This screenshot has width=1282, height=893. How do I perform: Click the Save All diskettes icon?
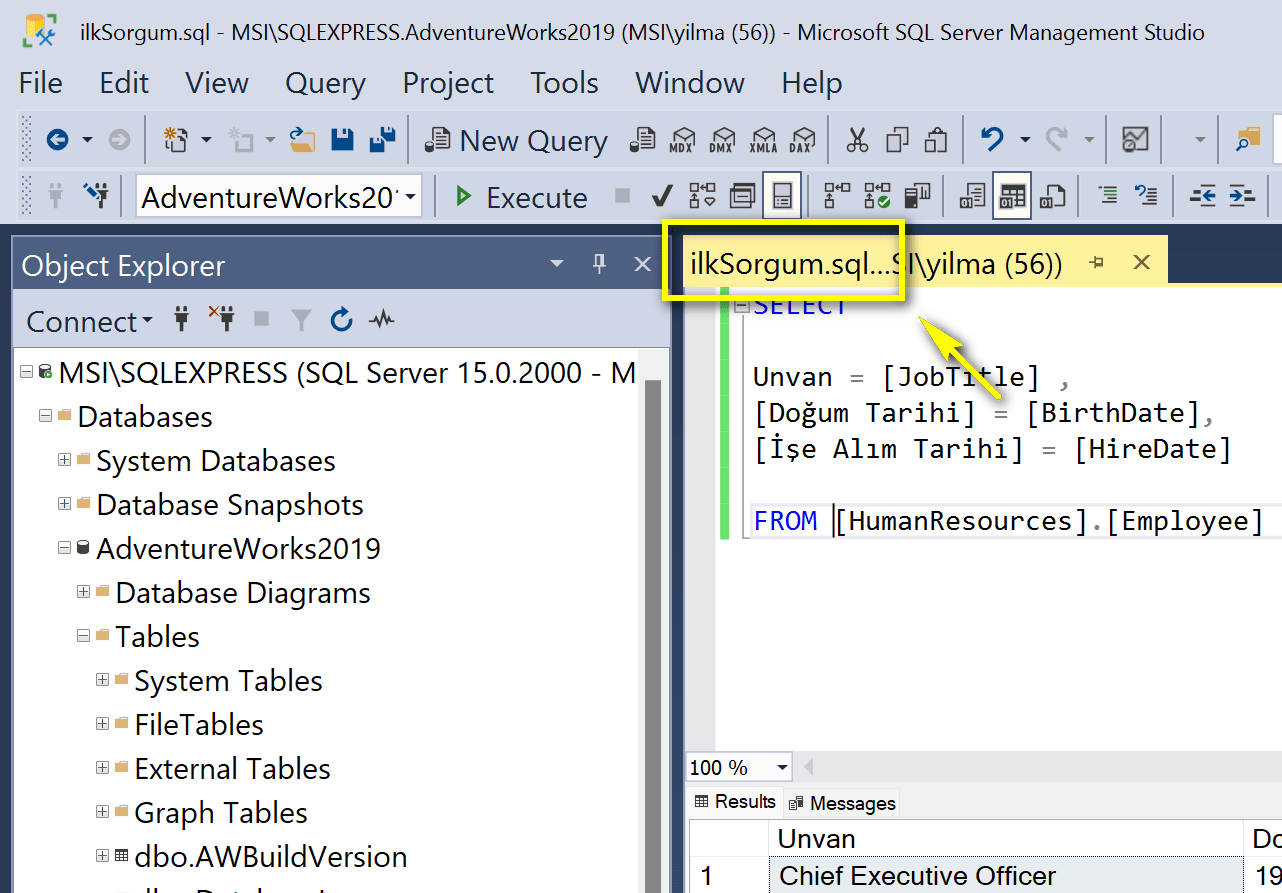tap(381, 140)
